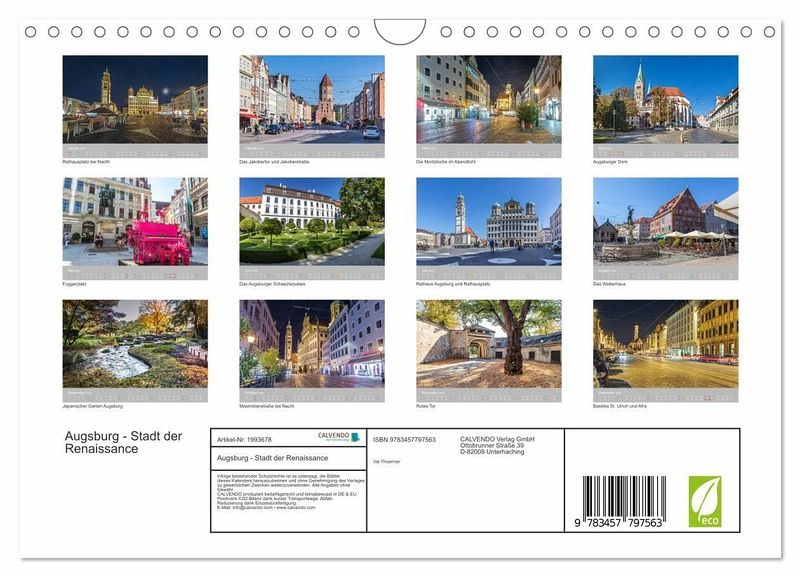Open the Moritzkirche im Abendlicht image
The image size is (800, 577).
coord(488,99)
